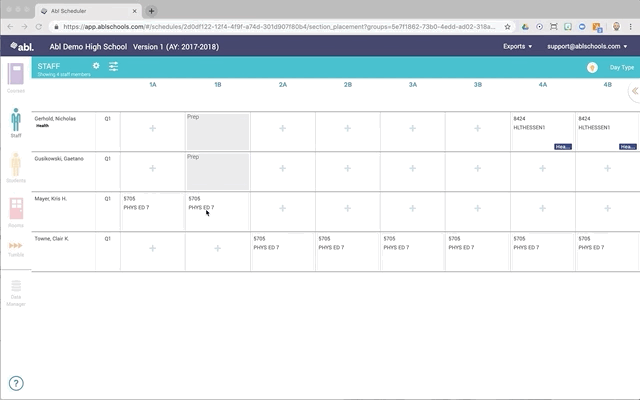Add section for Gerhold in period 1A
Image resolution: width=640 pixels, height=400 pixels.
[152, 130]
